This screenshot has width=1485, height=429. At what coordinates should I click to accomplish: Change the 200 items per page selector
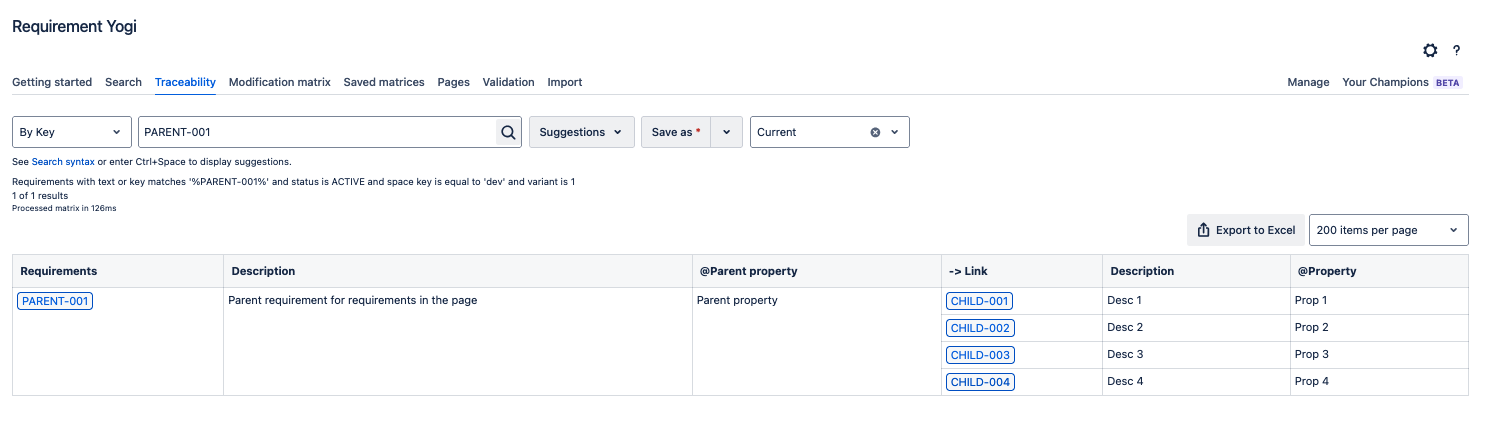[x=1388, y=230]
